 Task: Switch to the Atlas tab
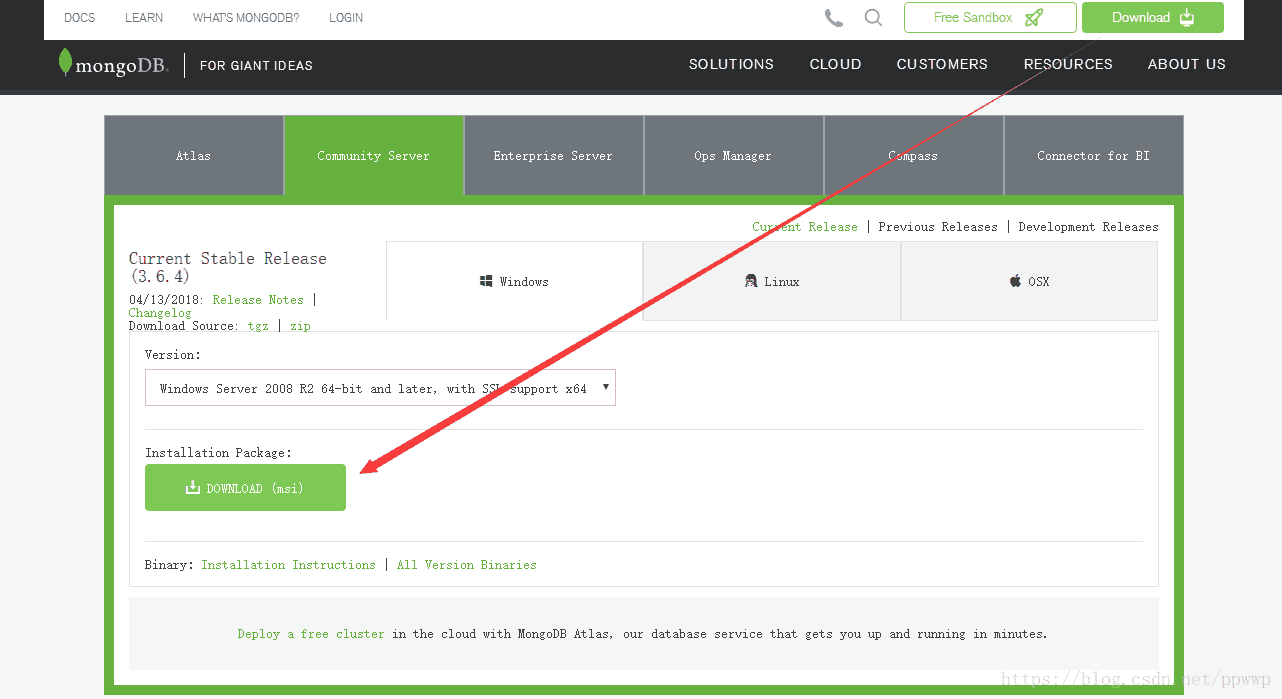[194, 155]
